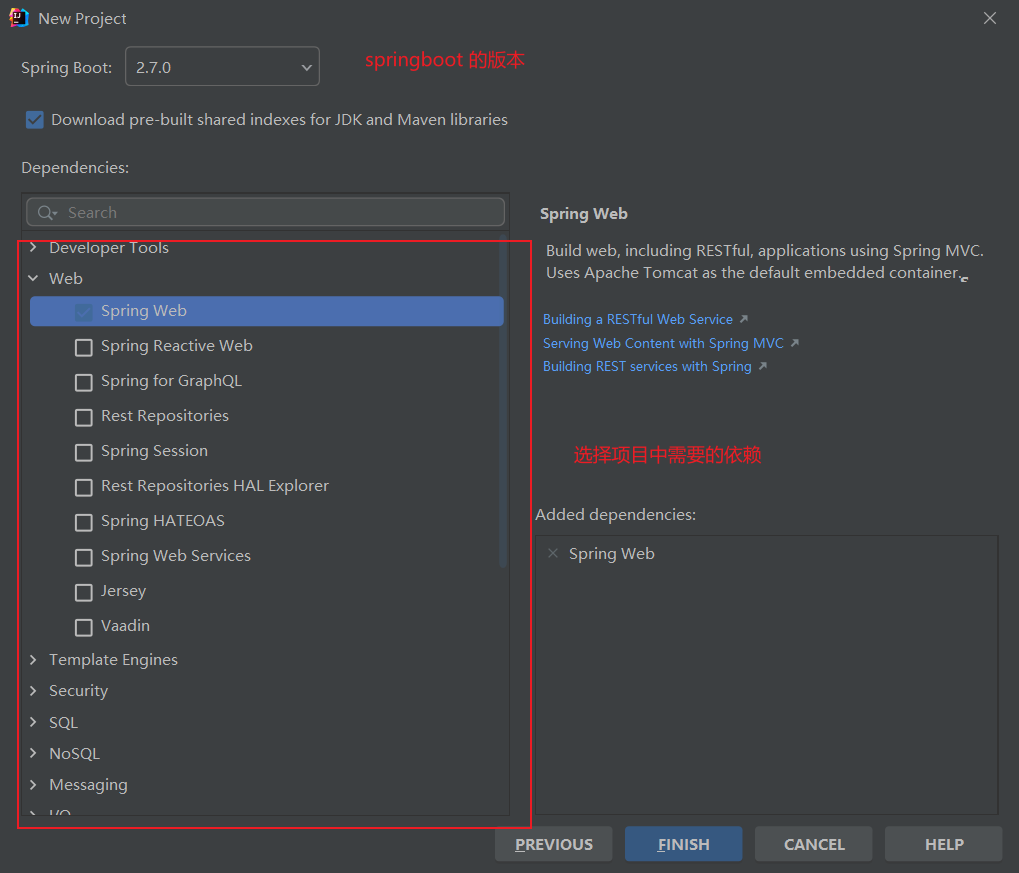Click the Finish button
The width and height of the screenshot is (1019, 873).
click(x=683, y=844)
